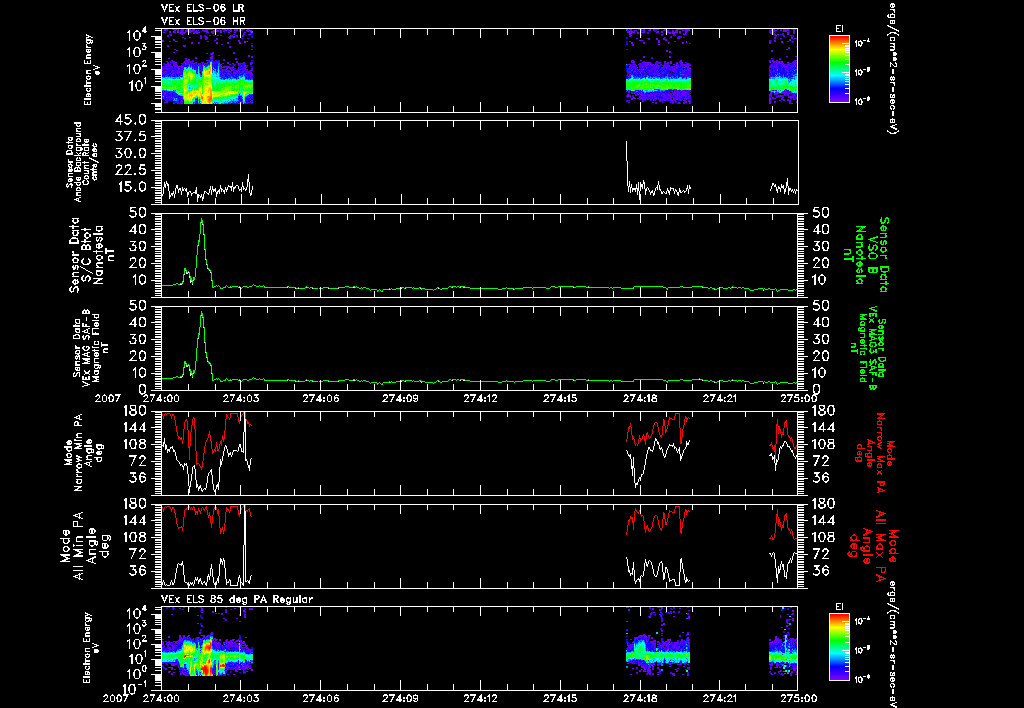Click the '274:15' label on the bottom time axis
This screenshot has height=708, width=1024.
pyautogui.click(x=561, y=698)
